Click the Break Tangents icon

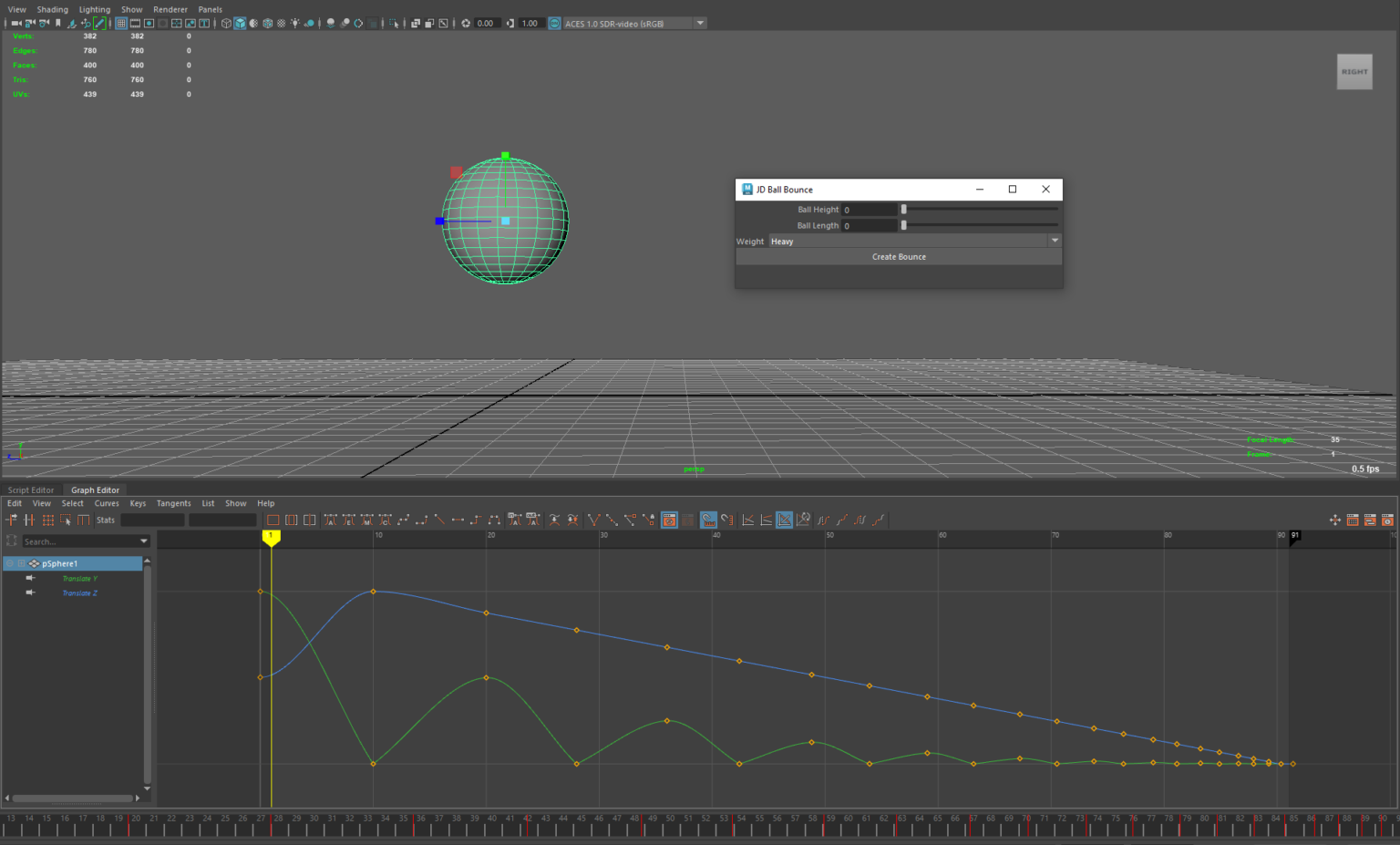point(593,520)
